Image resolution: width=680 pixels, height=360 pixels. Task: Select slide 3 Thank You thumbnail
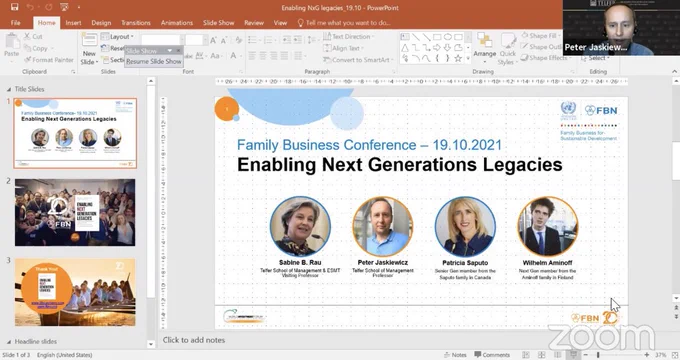click(x=75, y=292)
